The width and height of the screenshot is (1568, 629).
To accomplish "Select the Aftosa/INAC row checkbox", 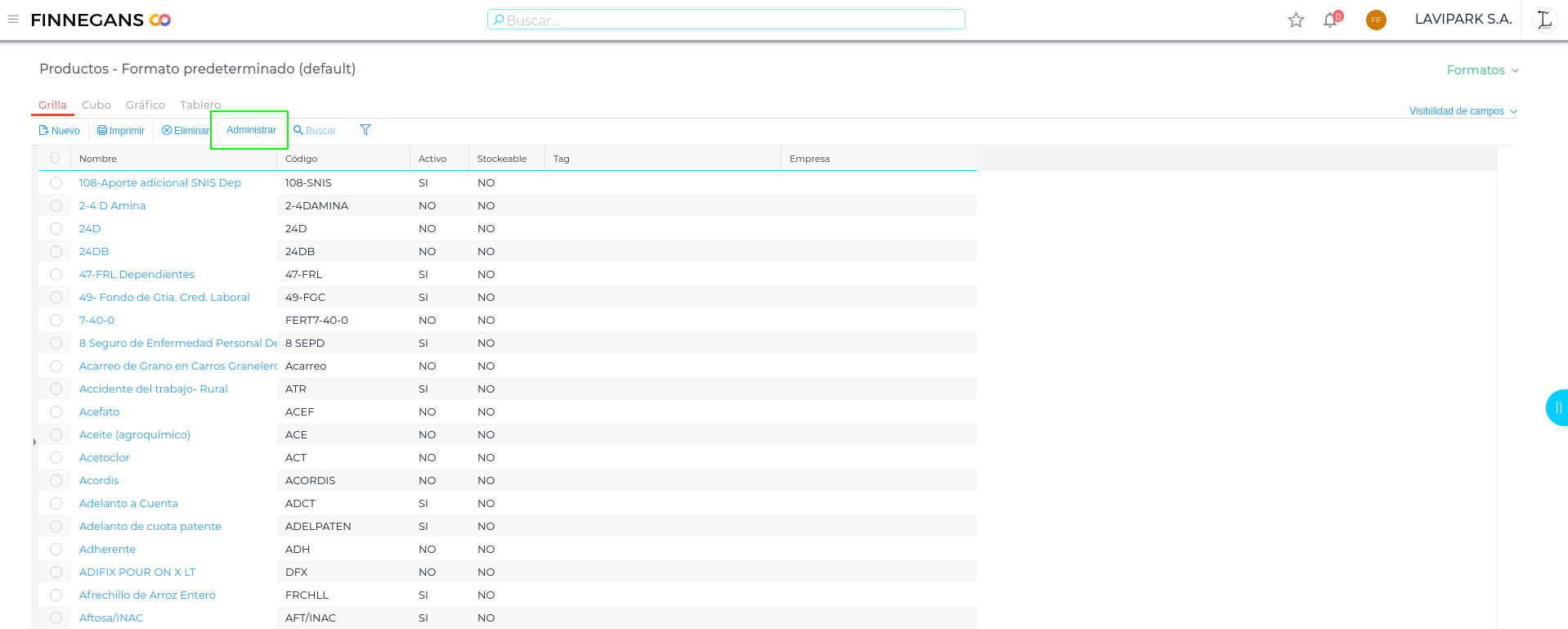I will pyautogui.click(x=56, y=618).
